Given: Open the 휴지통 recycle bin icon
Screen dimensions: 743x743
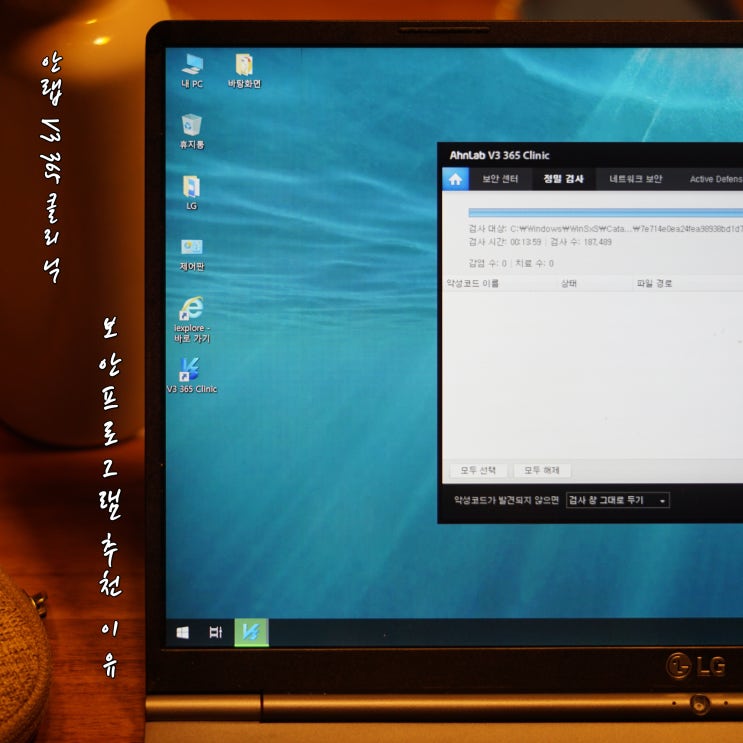Looking at the screenshot, I should (x=192, y=132).
